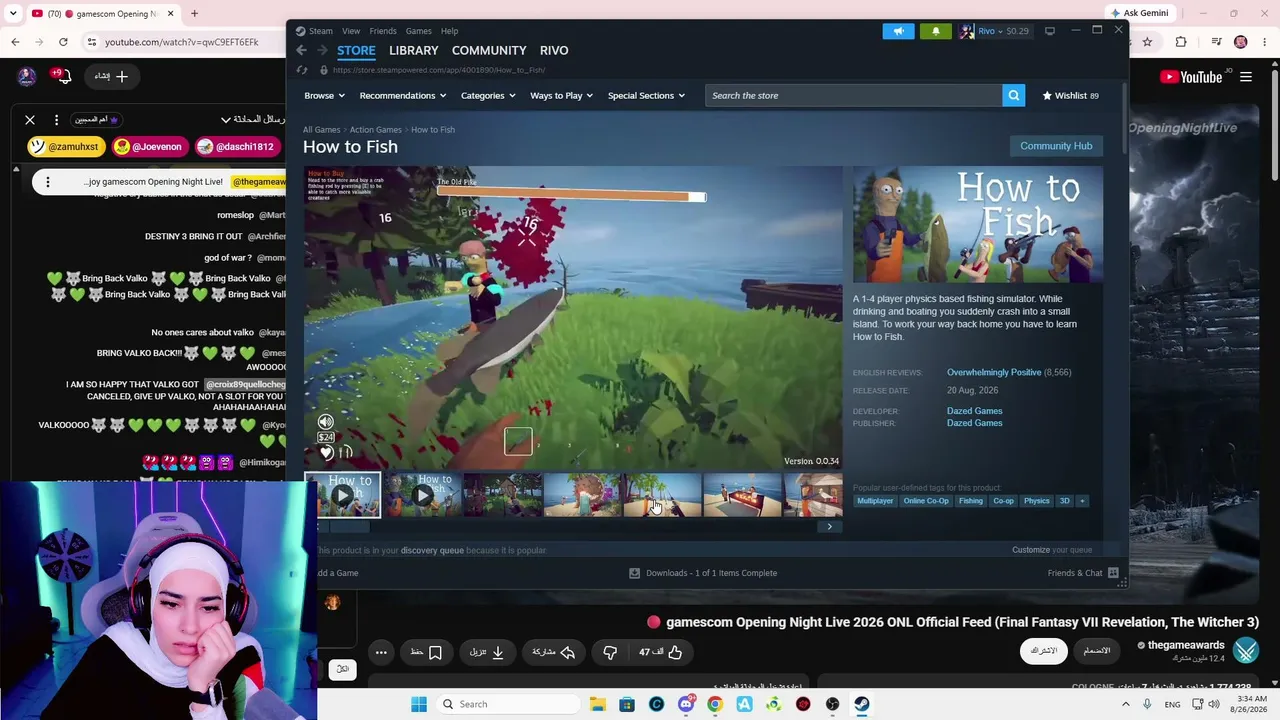1280x720 pixels.
Task: Click the Steam icon in the taskbar
Action: coord(861,704)
